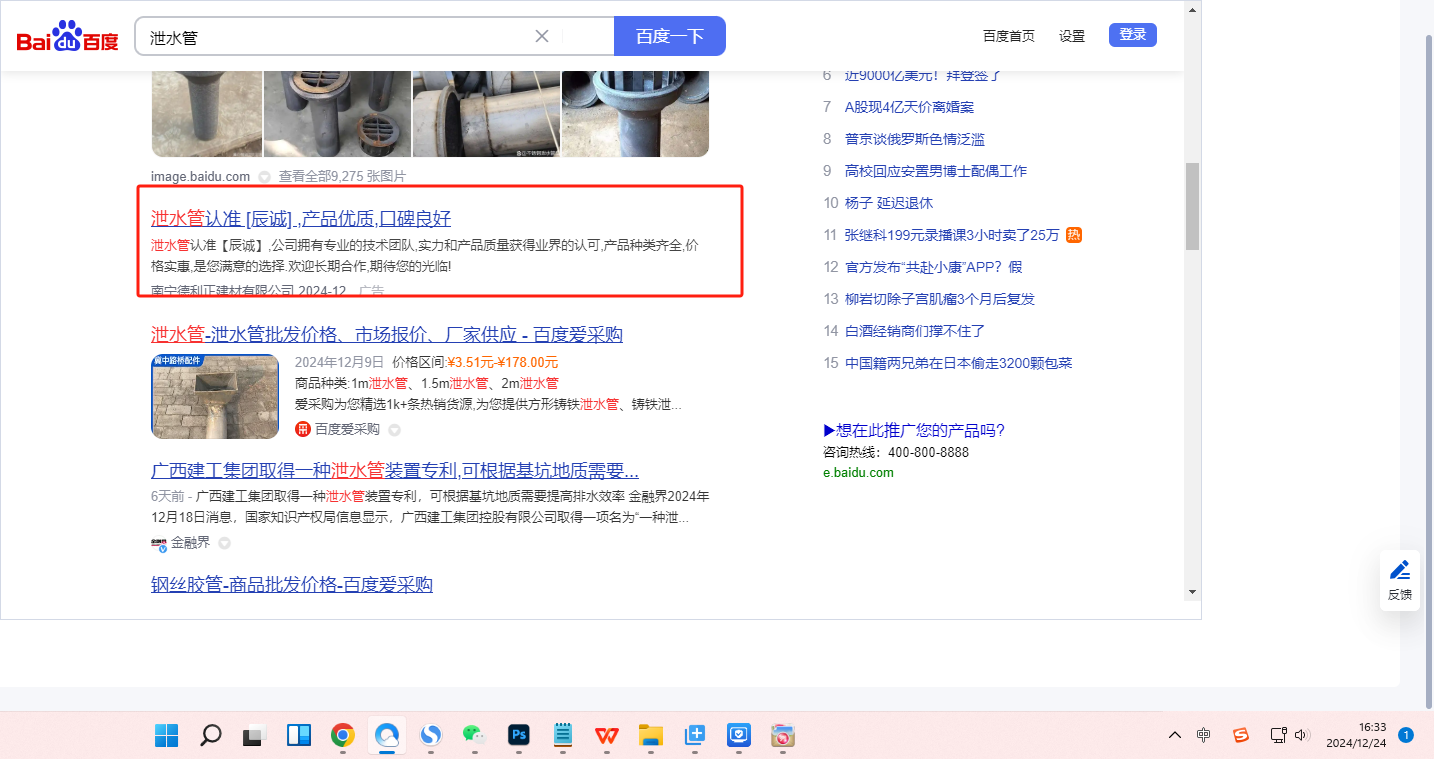
Task: Toggle the 中 Chinese input mode indicator
Action: (x=1204, y=735)
